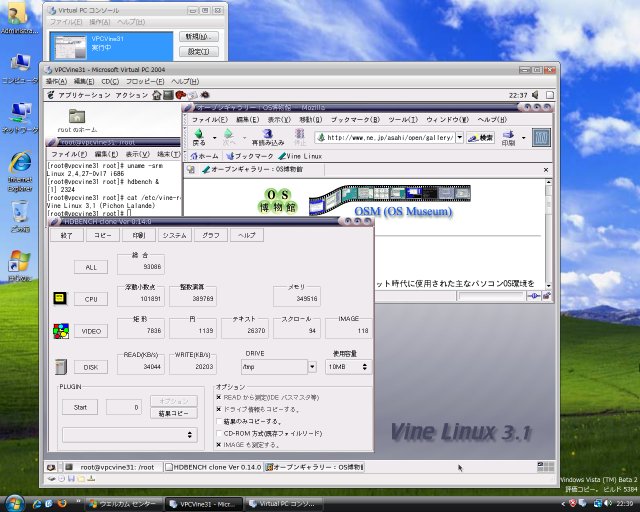Click the Mozilla Back (戻る) arrow icon
Screen dimensions: 640x512
coord(199,134)
